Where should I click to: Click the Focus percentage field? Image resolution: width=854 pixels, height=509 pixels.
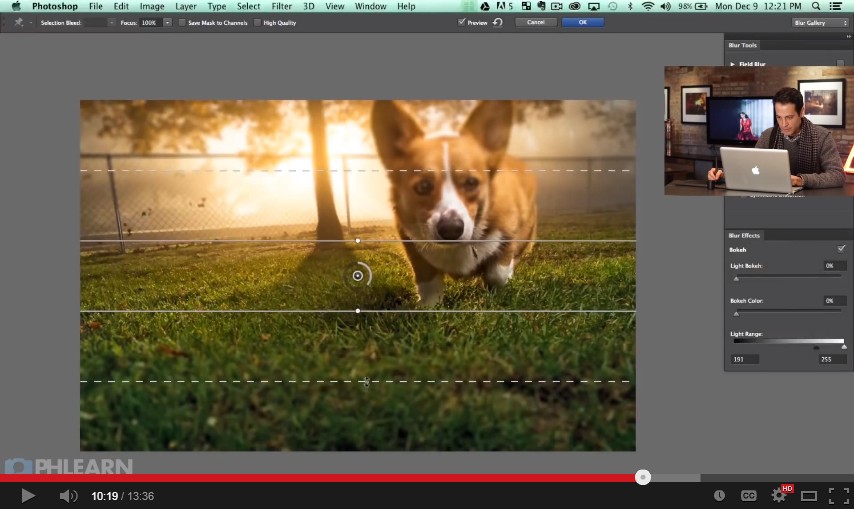[x=150, y=22]
